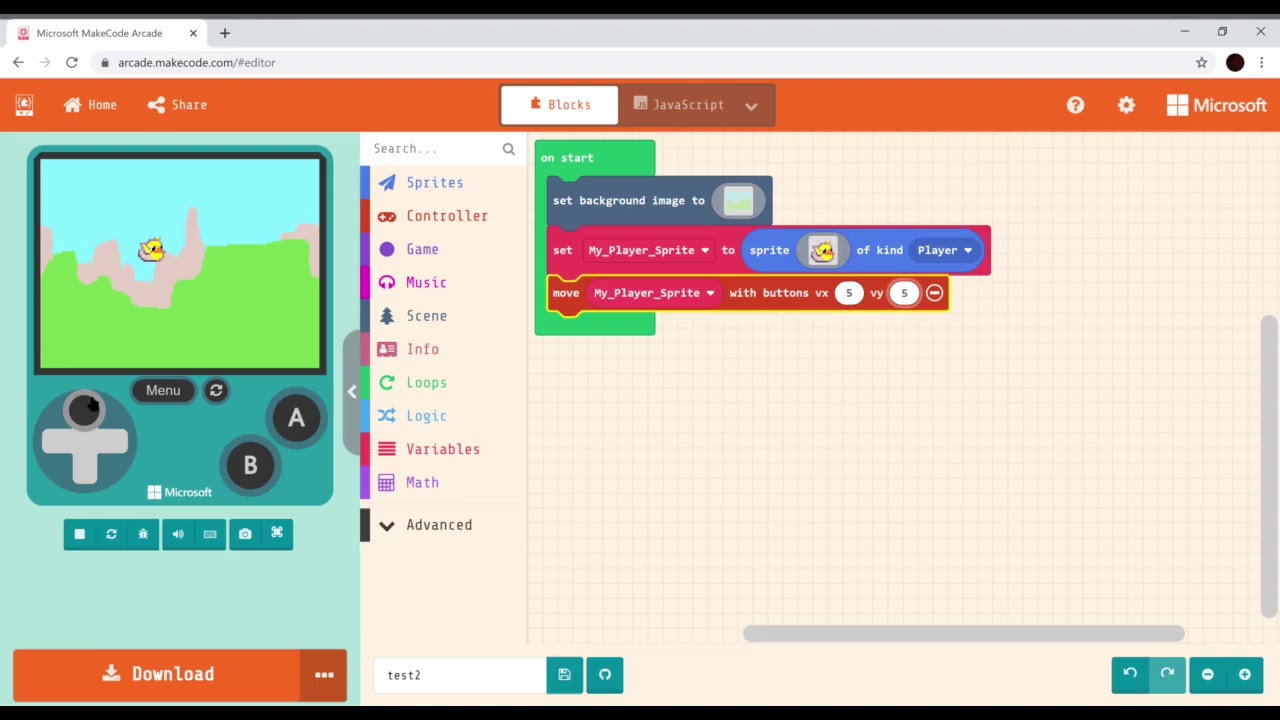Open the download options ellipsis menu
The image size is (1280, 720).
coord(324,674)
